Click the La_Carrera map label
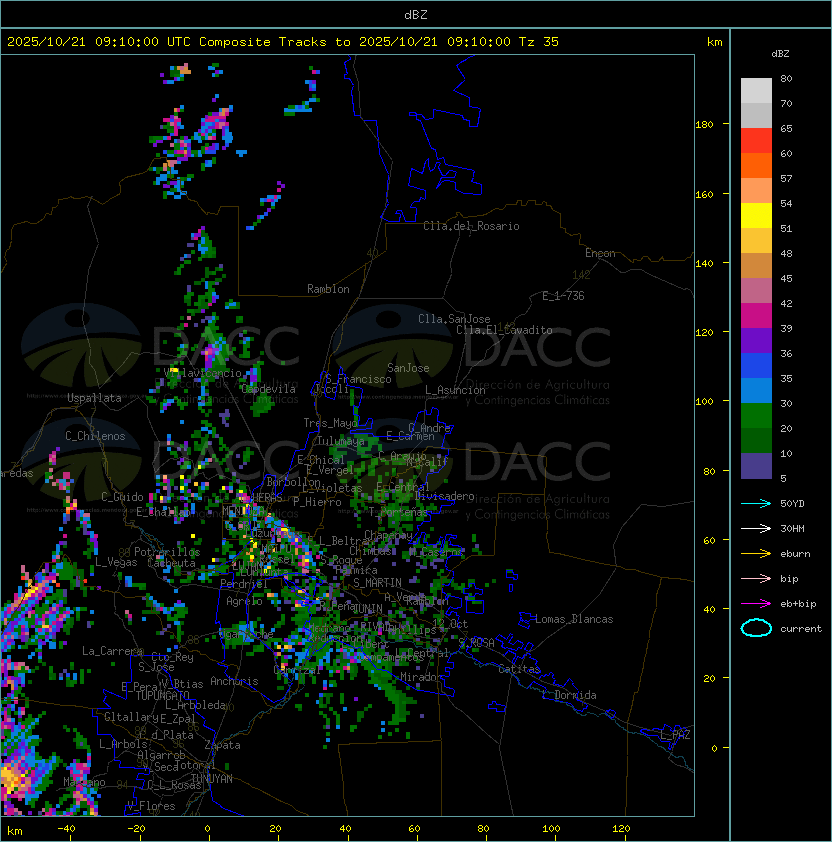Image resolution: width=832 pixels, height=842 pixels. tap(113, 651)
